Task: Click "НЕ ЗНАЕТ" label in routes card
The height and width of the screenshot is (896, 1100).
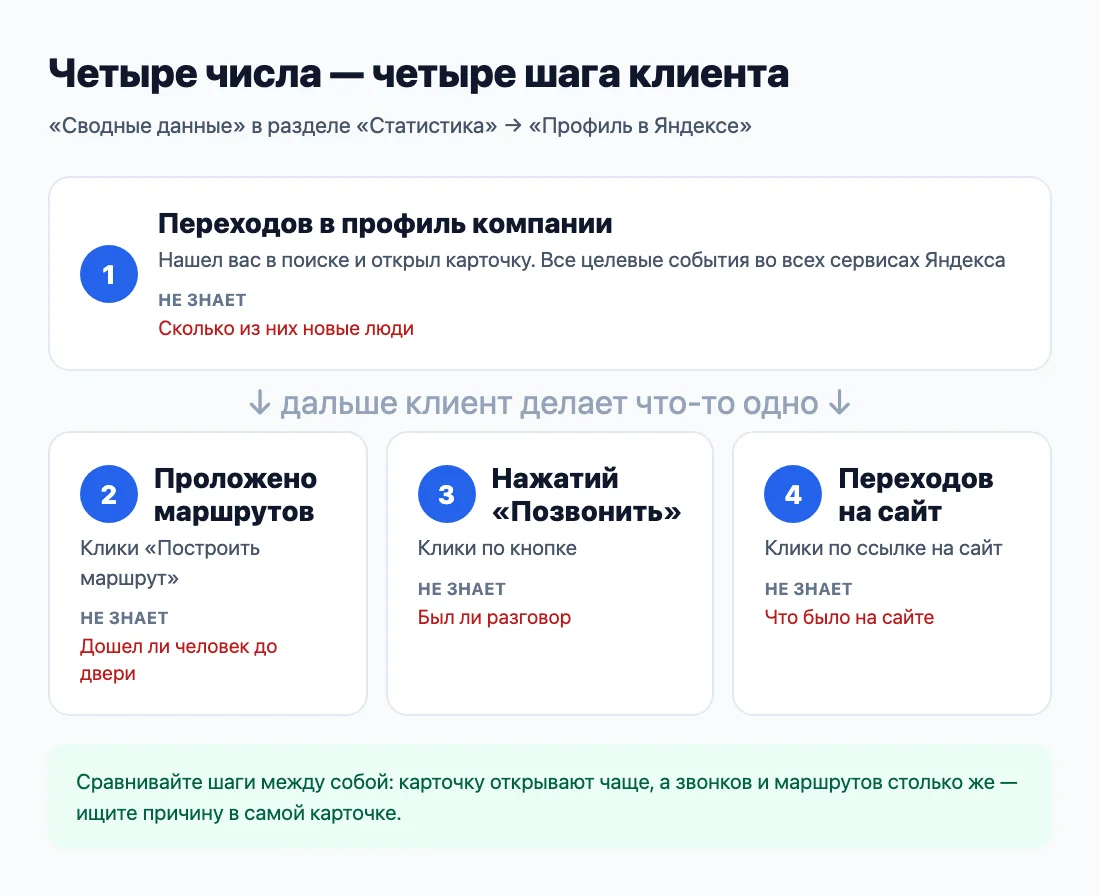Action: [124, 618]
